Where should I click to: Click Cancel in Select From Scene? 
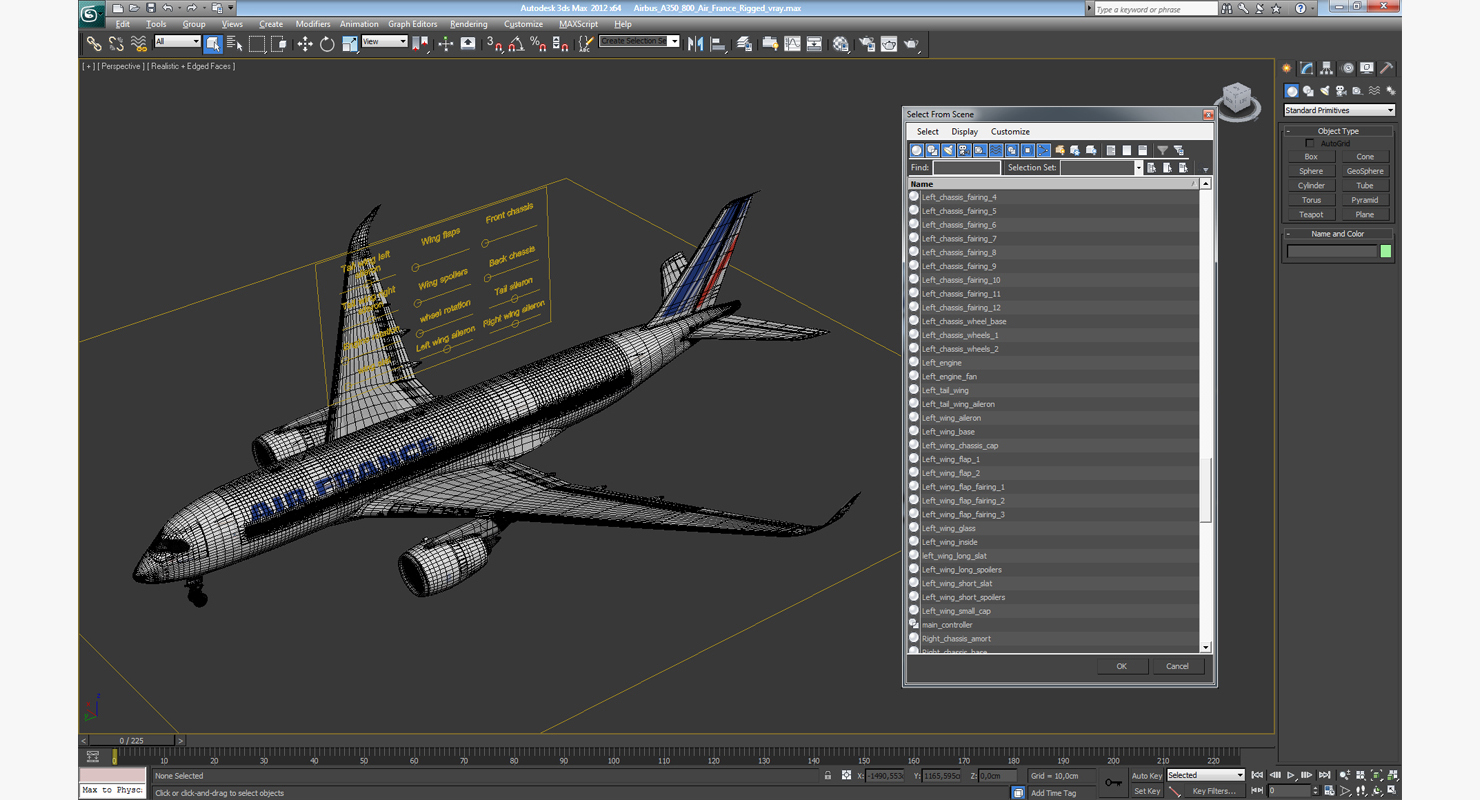1177,666
